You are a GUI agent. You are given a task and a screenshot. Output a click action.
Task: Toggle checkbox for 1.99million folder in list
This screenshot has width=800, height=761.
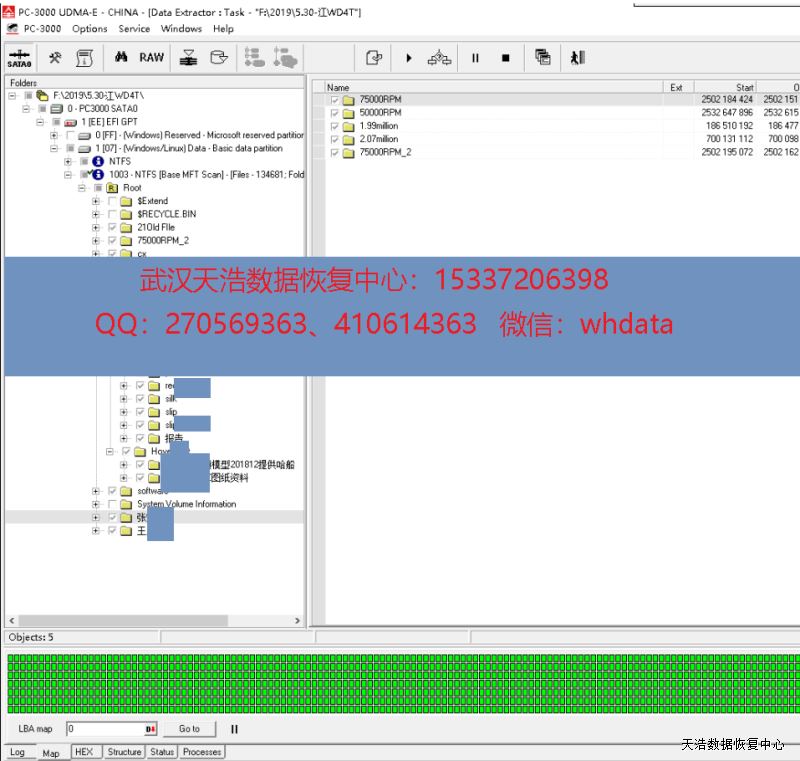pyautogui.click(x=335, y=126)
